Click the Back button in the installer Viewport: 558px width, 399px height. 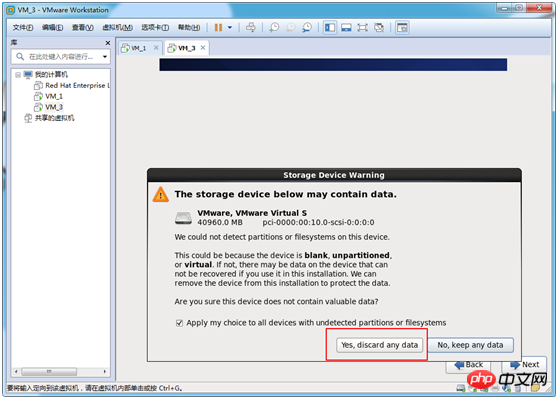click(x=468, y=366)
